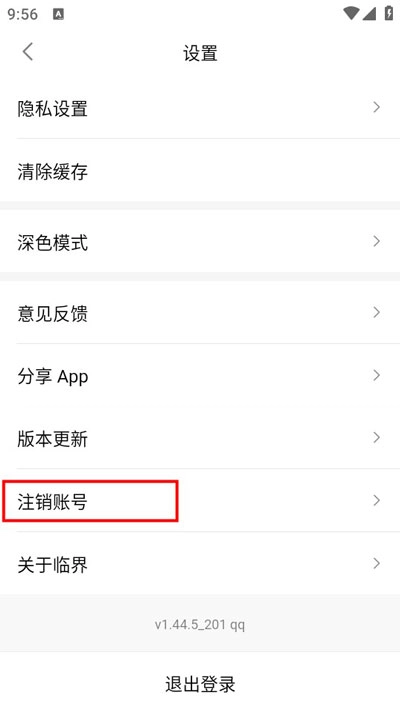Tap the 意见反馈 chevron arrow
Image resolution: width=400 pixels, height=711 pixels.
pos(376,312)
